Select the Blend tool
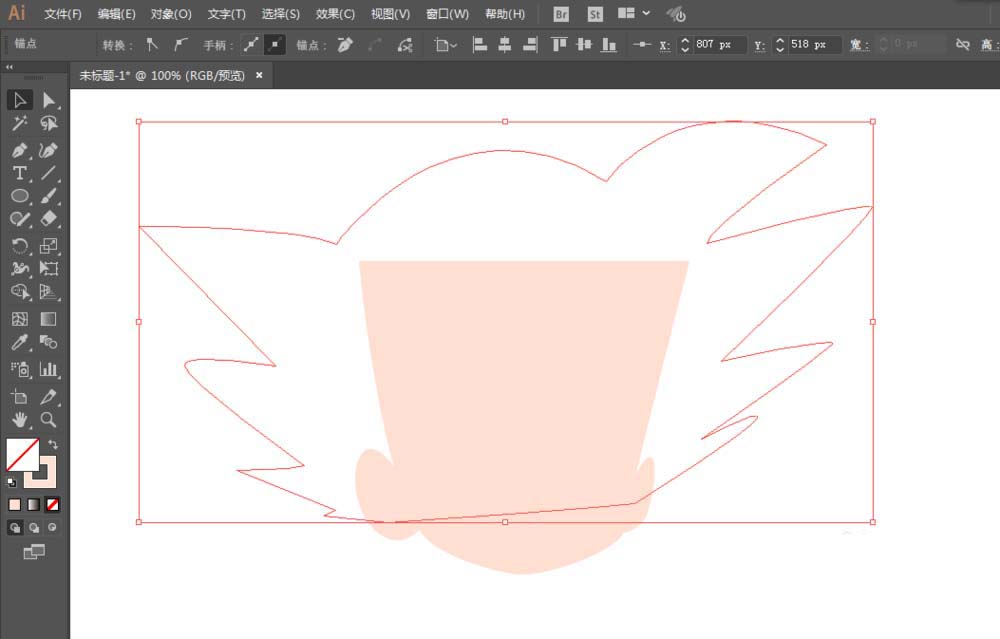Screen dimensions: 1000x639 tap(48, 342)
